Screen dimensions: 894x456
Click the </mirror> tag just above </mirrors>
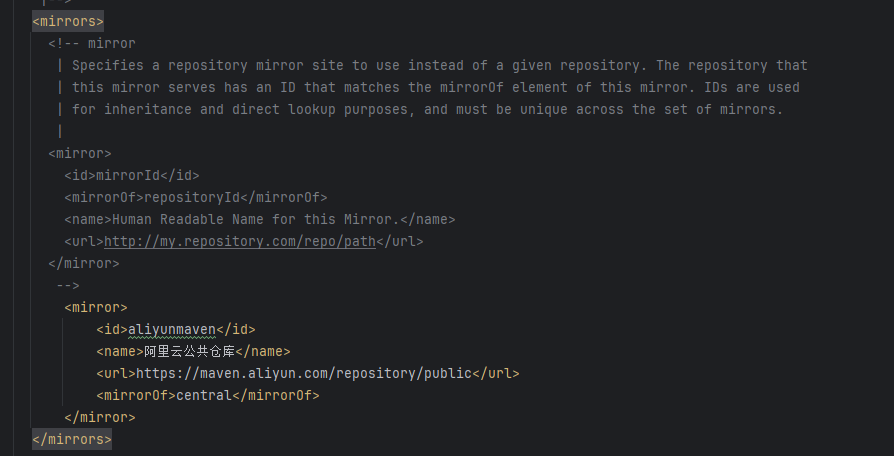(99, 417)
